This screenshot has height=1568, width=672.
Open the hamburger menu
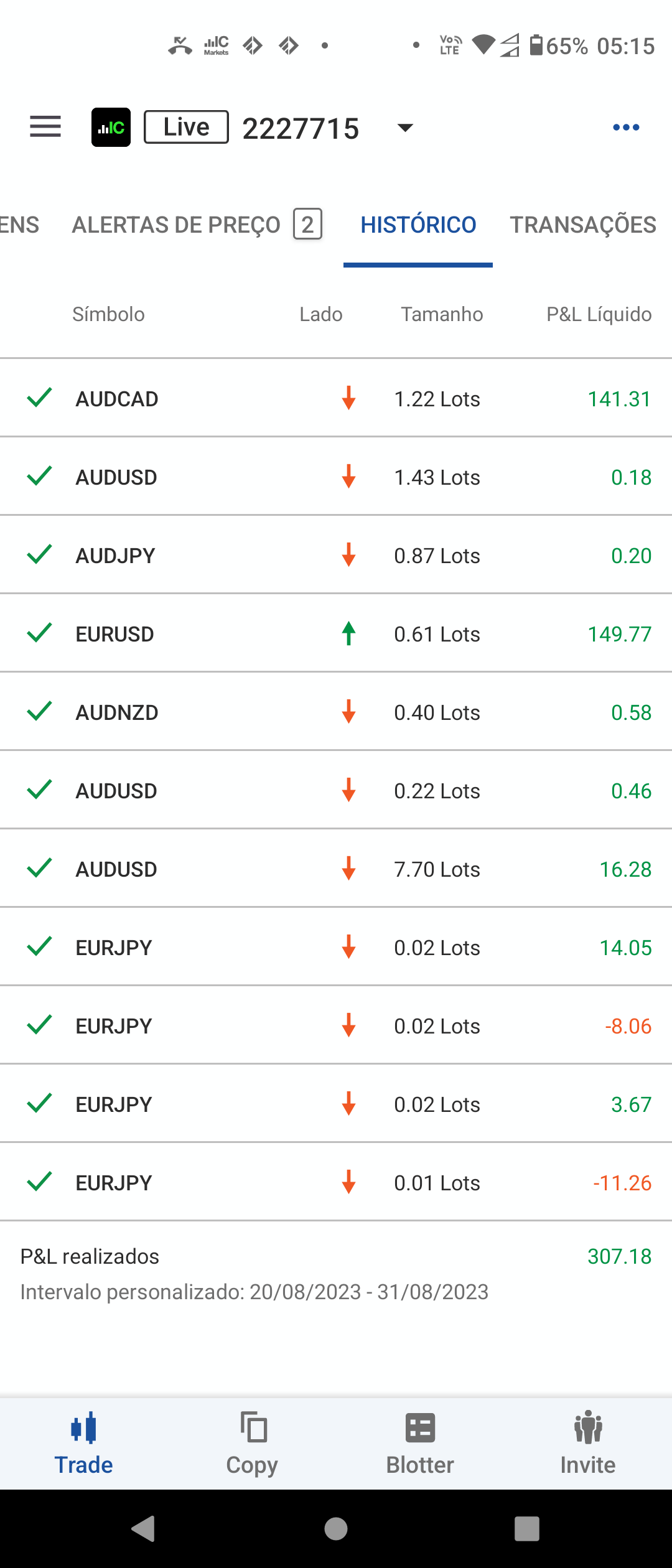coord(45,127)
